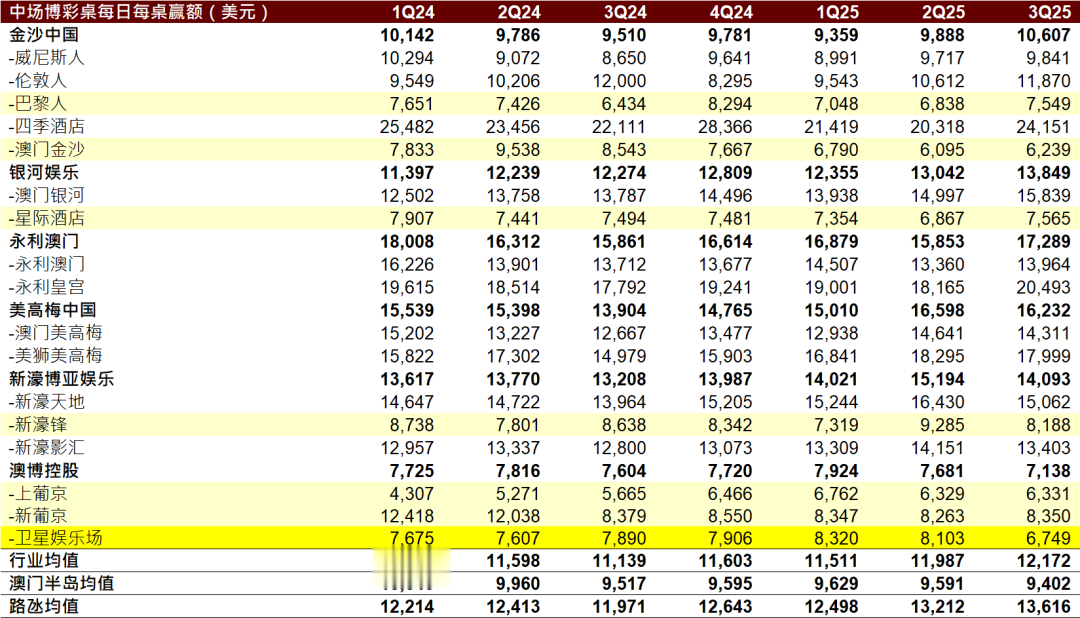Click the value 8,320 for 卫星娱乐场 1Q25
This screenshot has width=1080, height=618.
[x=836, y=538]
